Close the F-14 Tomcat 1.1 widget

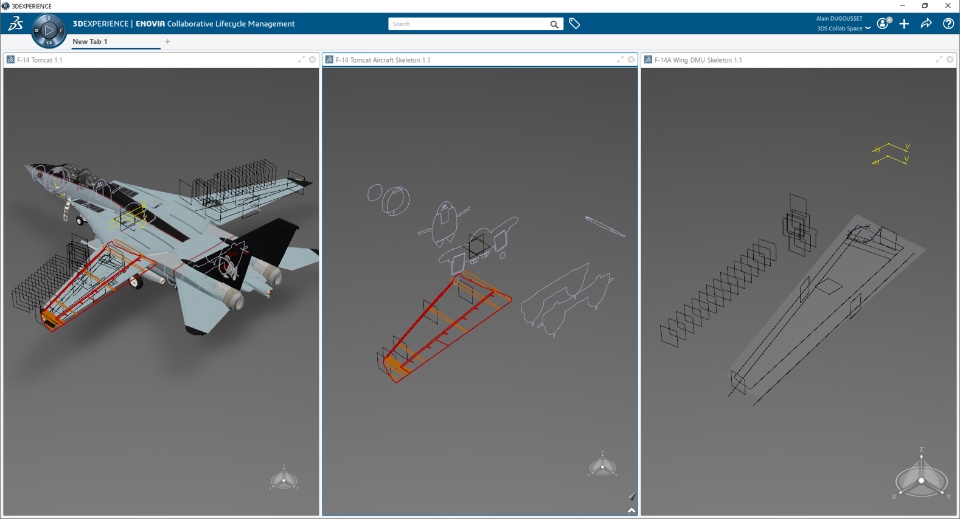coord(312,59)
